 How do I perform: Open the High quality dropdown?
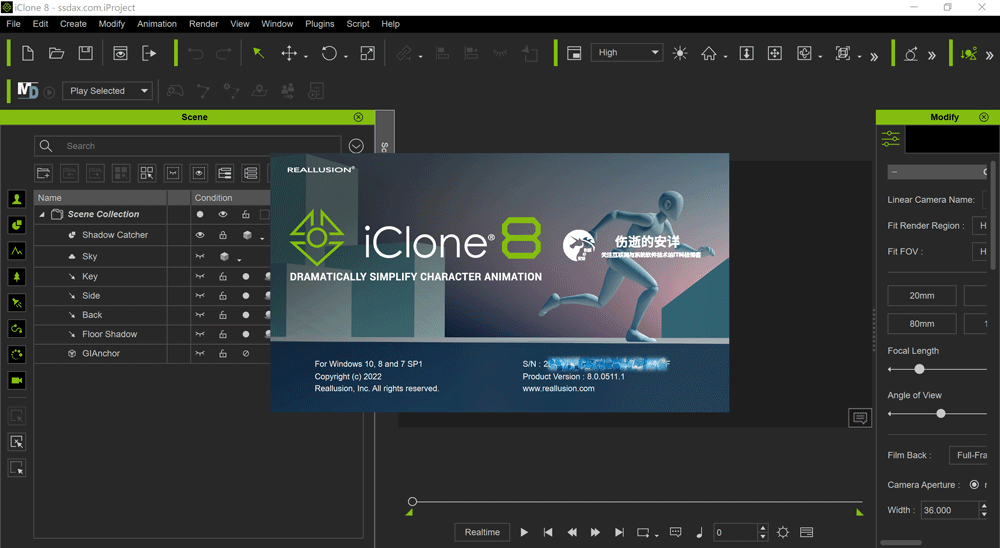point(627,52)
